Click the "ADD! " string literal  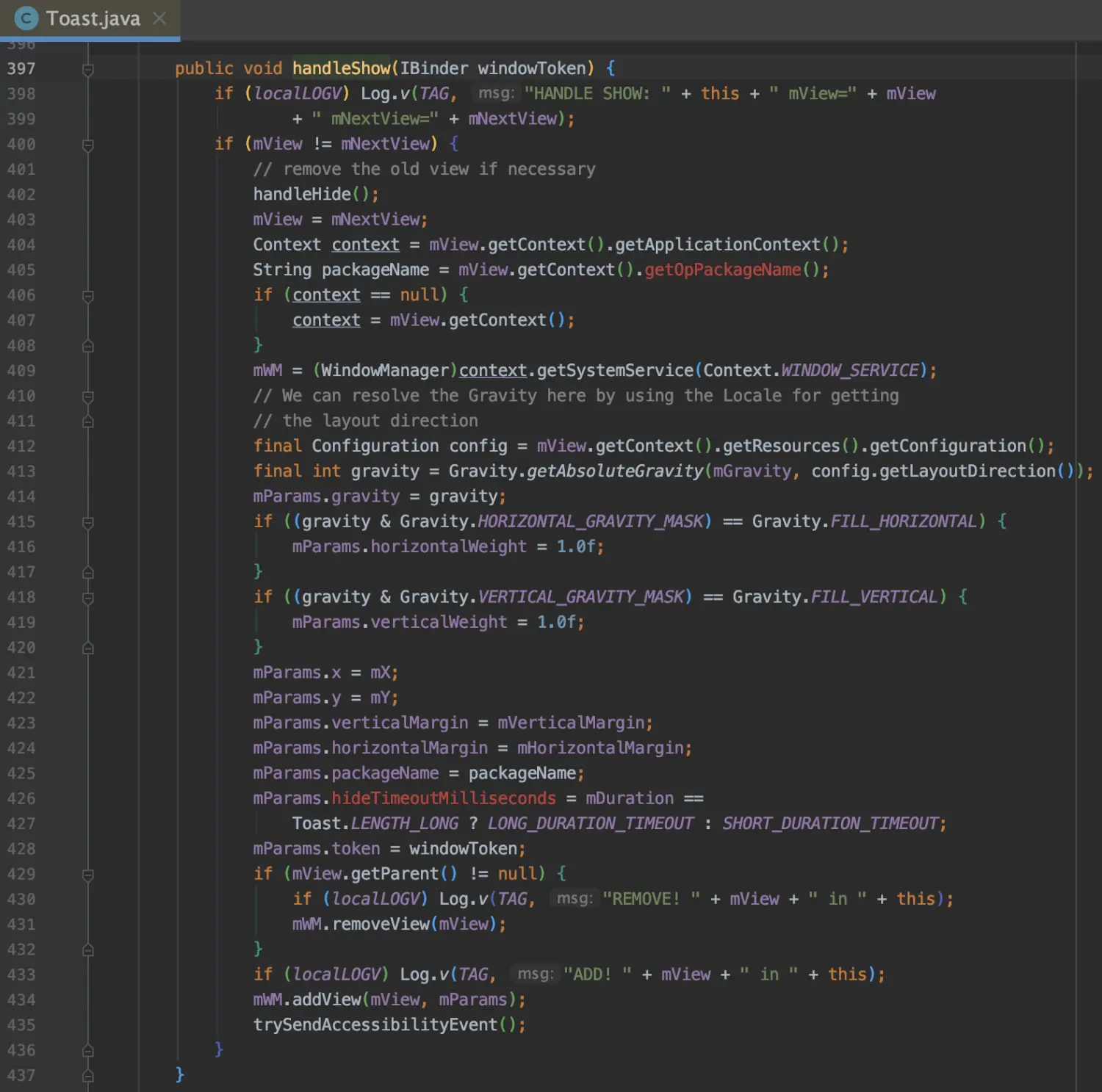597,975
